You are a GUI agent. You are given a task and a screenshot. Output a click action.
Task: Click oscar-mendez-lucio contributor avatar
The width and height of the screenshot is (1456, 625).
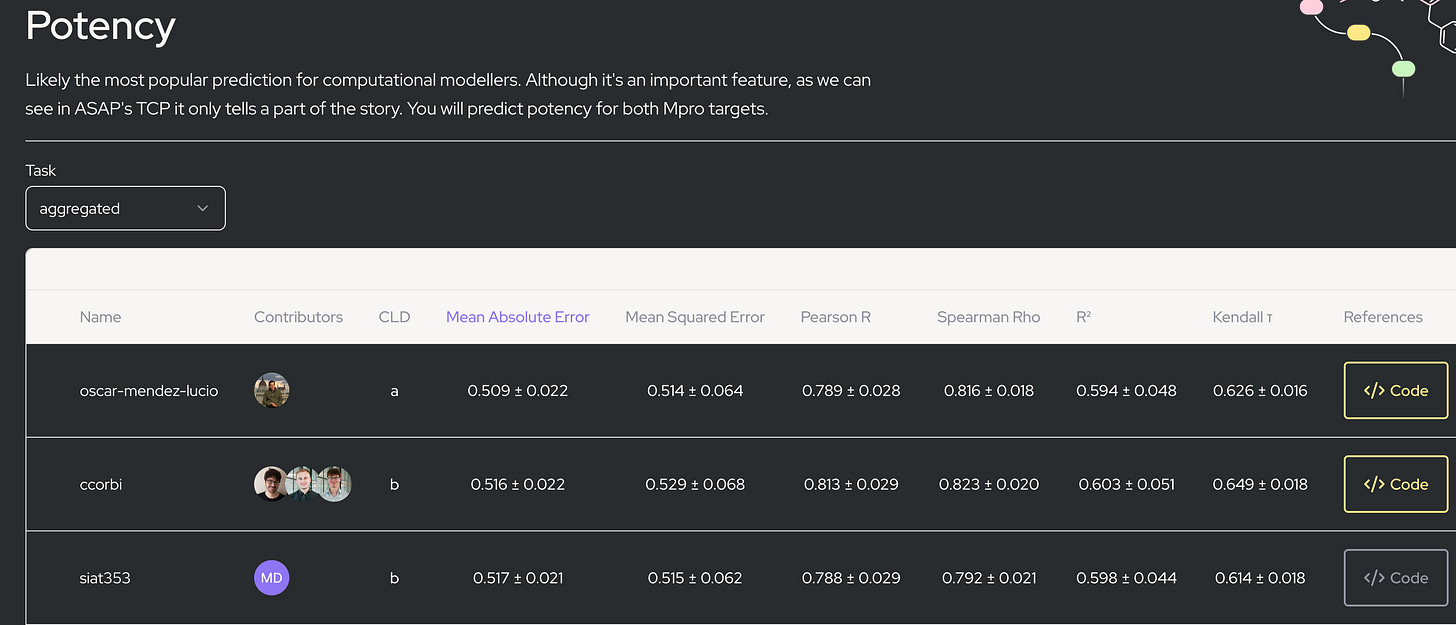pos(271,390)
